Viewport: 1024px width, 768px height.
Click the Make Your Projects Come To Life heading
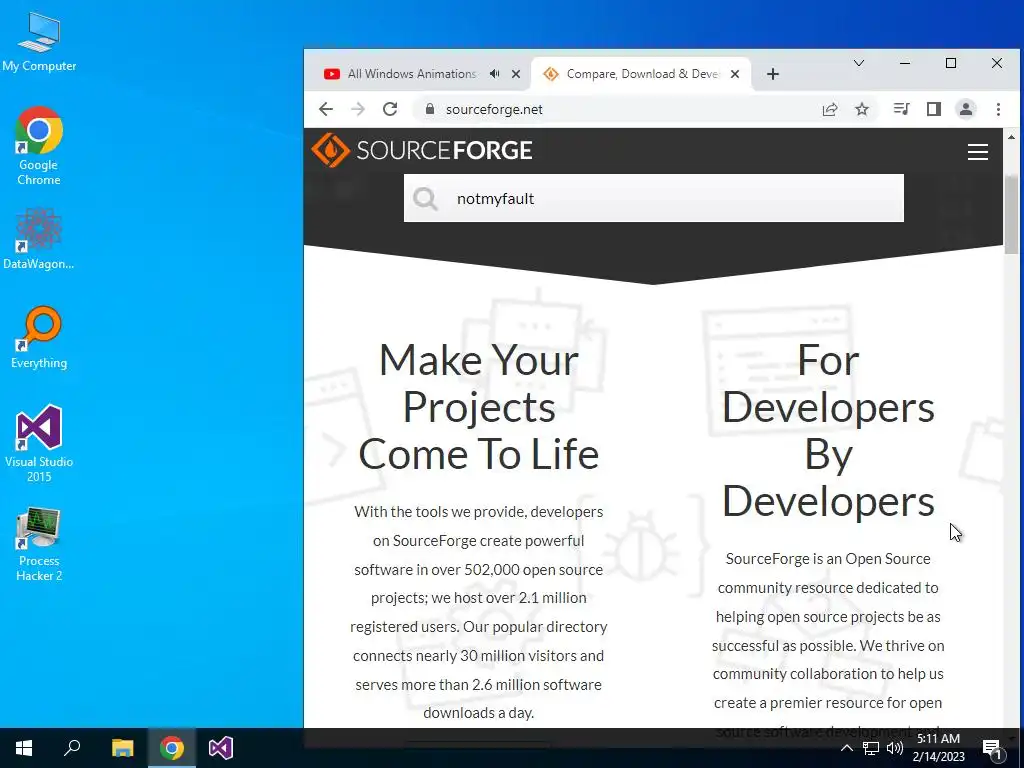tap(479, 407)
